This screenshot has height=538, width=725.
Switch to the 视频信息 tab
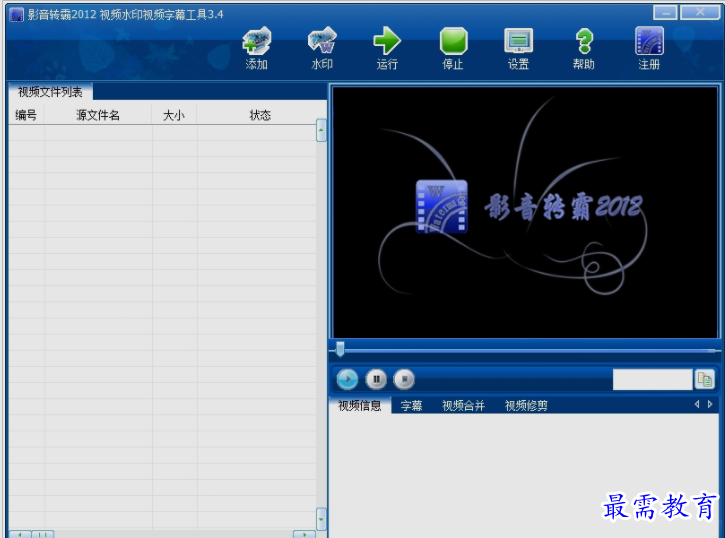click(x=360, y=406)
